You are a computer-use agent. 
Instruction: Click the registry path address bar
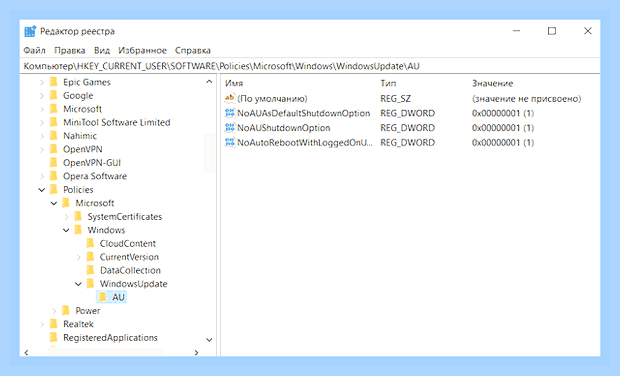310,66
